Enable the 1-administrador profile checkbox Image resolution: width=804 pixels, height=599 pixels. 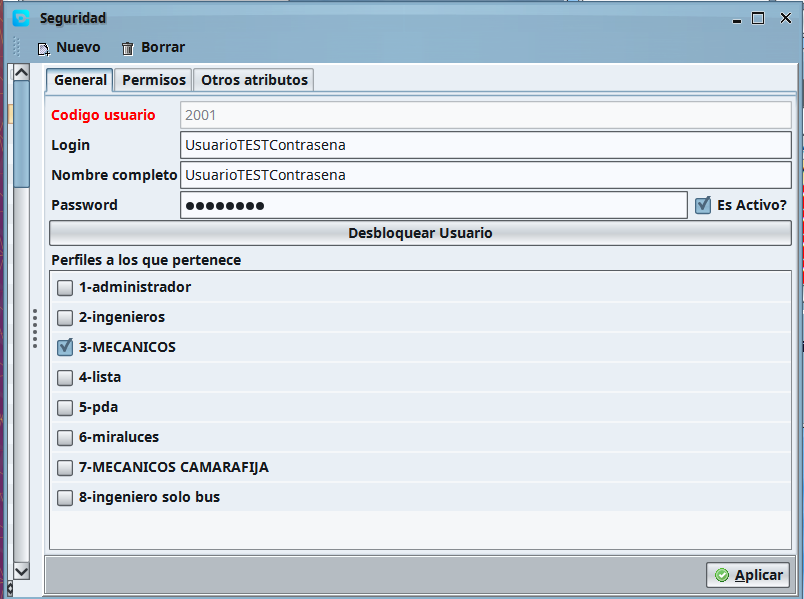click(x=65, y=288)
